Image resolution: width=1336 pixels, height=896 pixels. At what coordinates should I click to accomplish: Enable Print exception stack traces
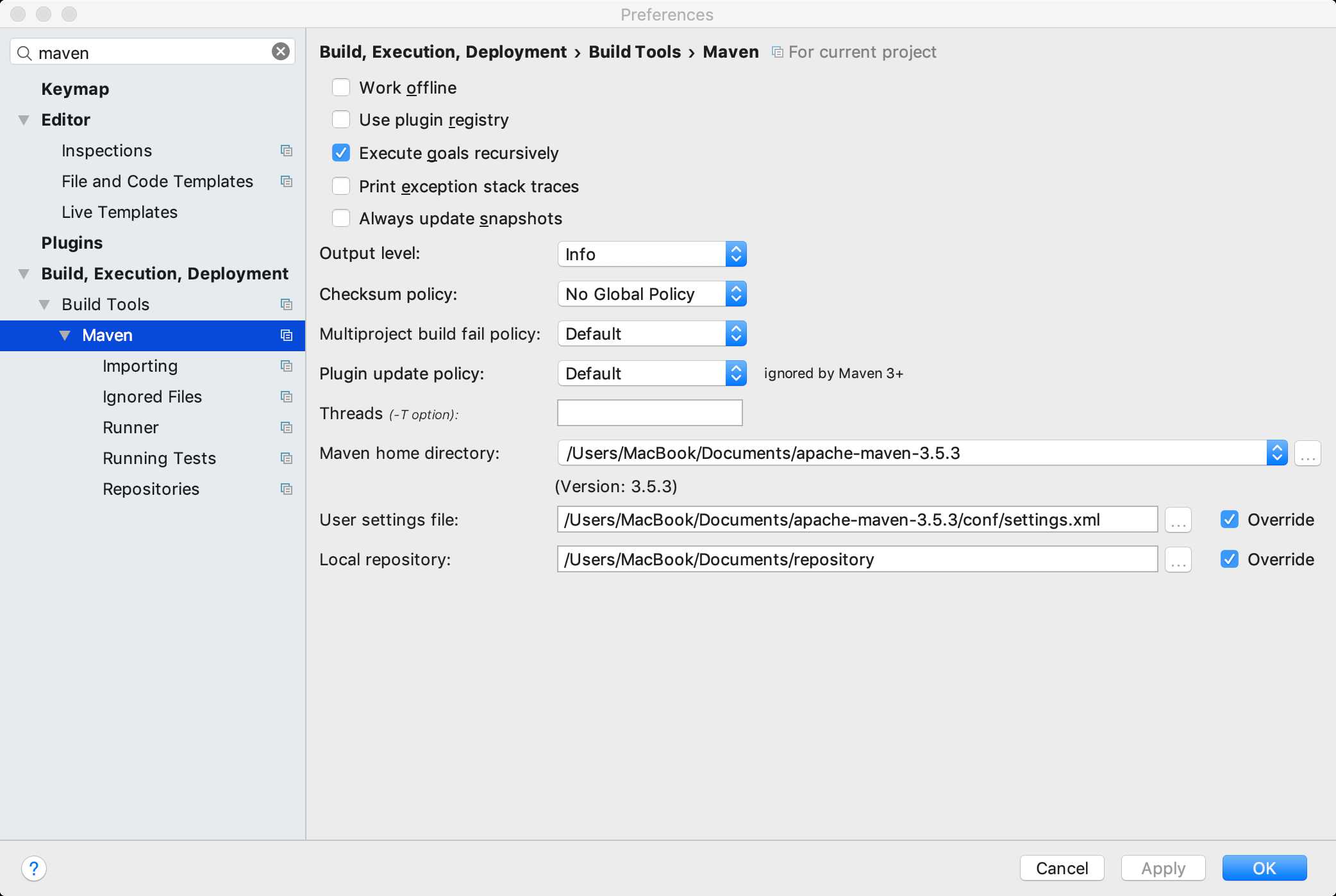click(341, 186)
